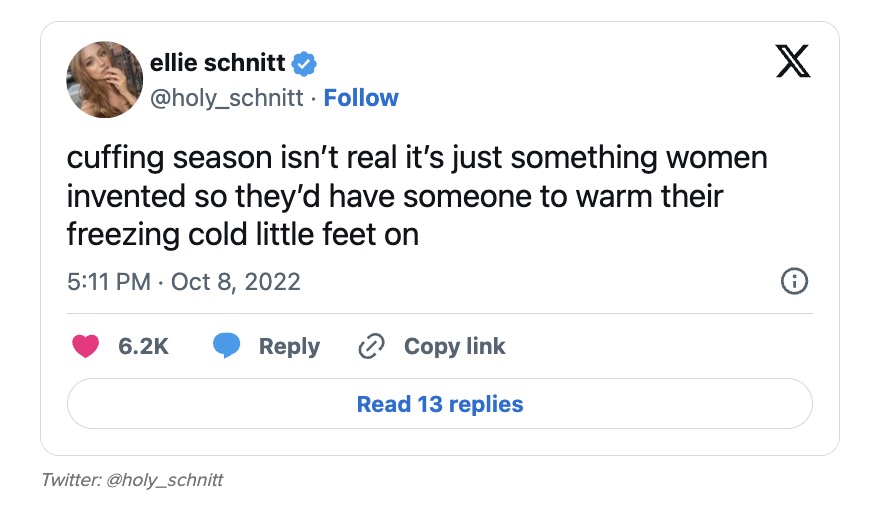The height and width of the screenshot is (520, 882).
Task: Open the tweet info circle icon
Action: [793, 282]
